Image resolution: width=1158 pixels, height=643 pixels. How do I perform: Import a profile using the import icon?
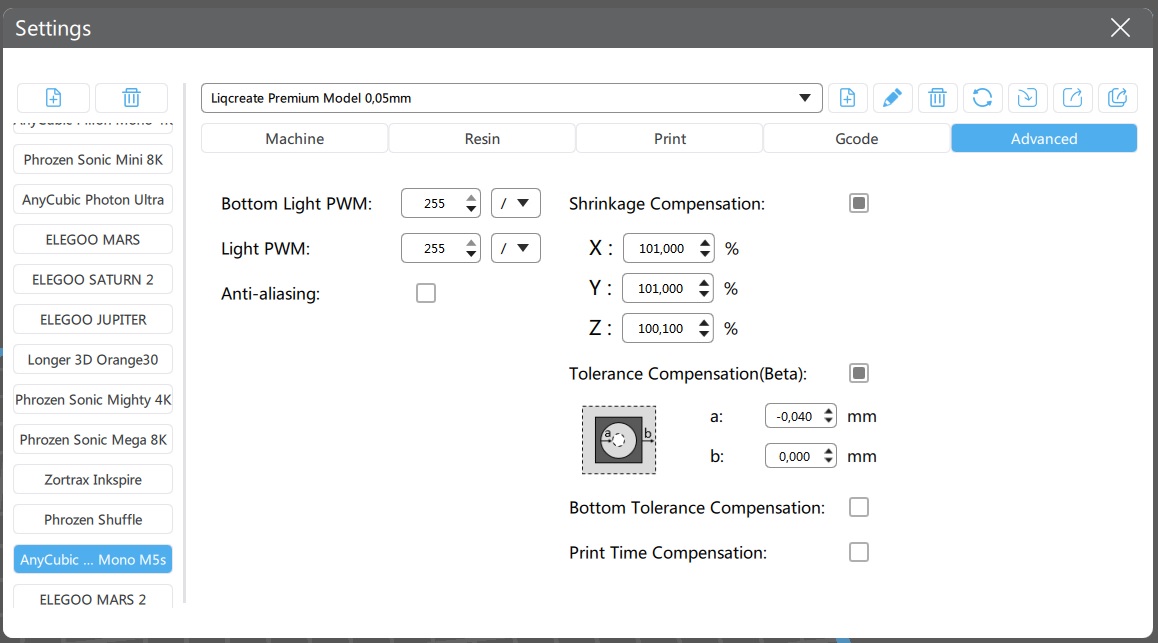(1027, 97)
